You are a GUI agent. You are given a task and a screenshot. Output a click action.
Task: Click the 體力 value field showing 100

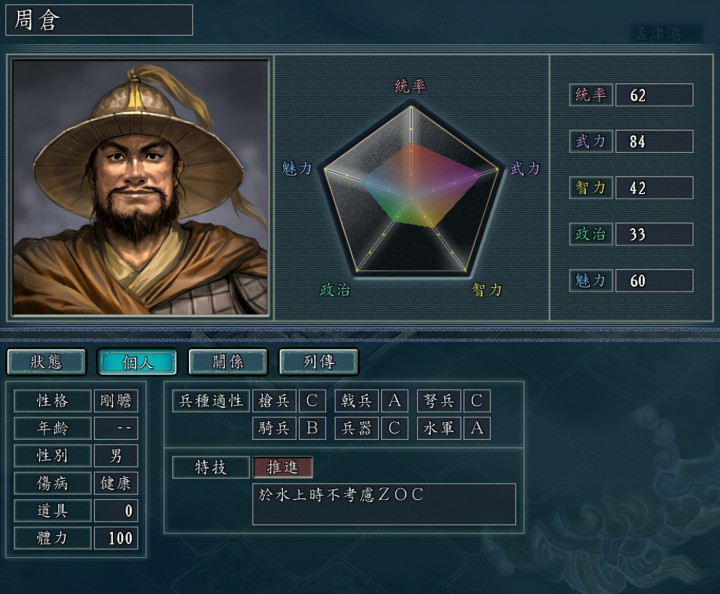116,538
